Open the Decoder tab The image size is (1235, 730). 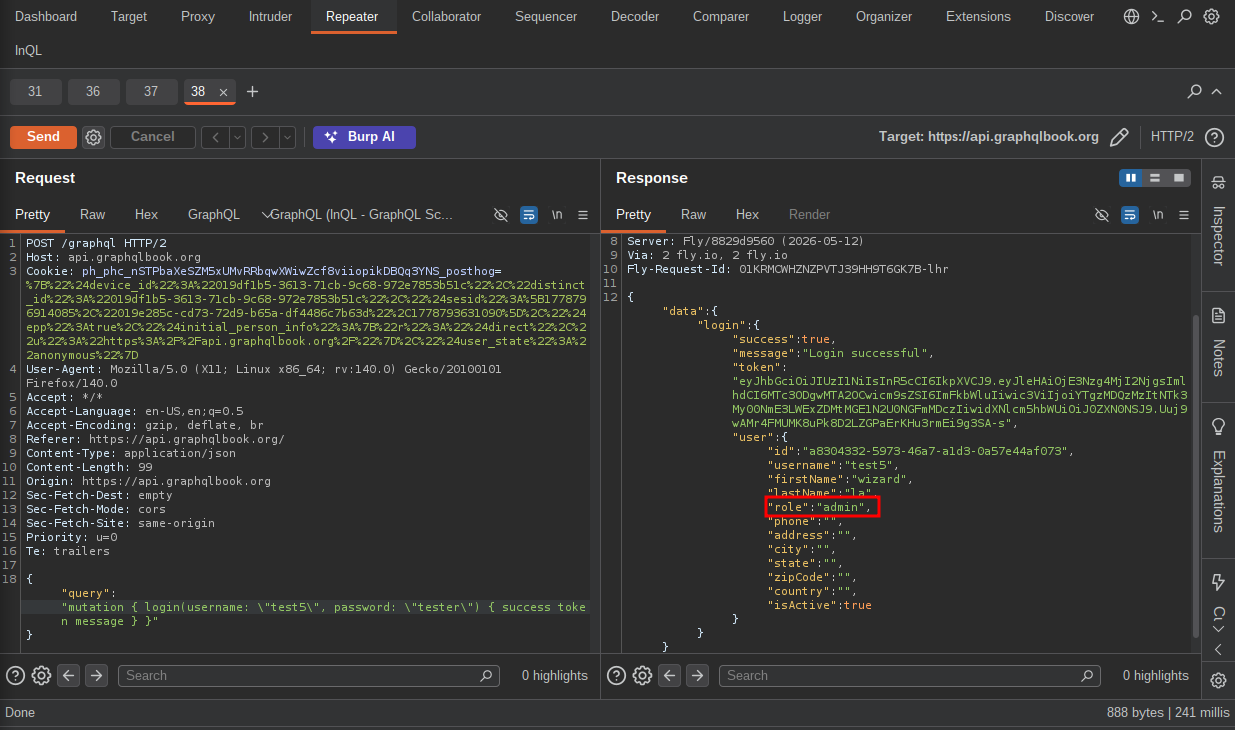(635, 16)
